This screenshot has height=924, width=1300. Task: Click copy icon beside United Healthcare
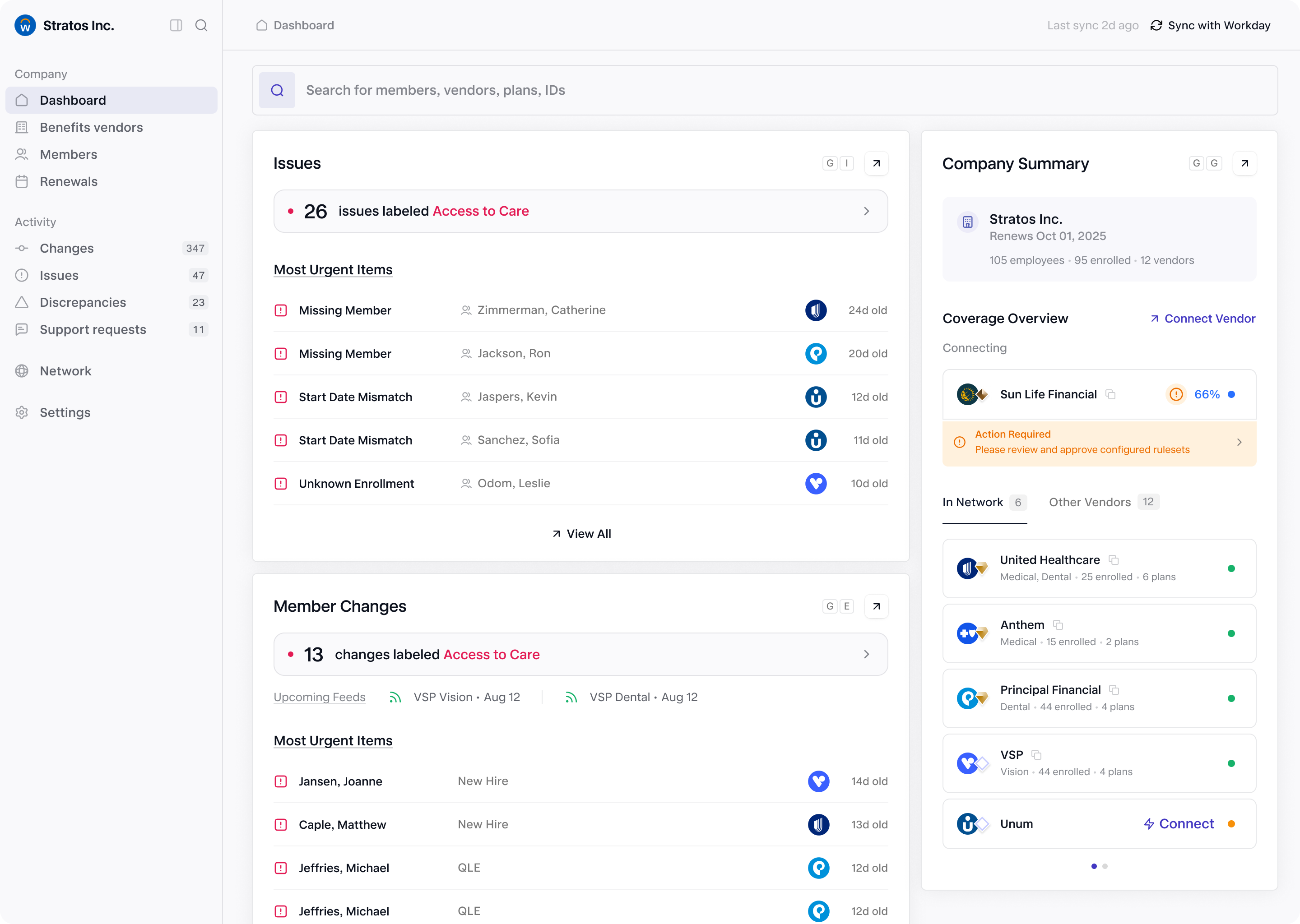[x=1114, y=560]
